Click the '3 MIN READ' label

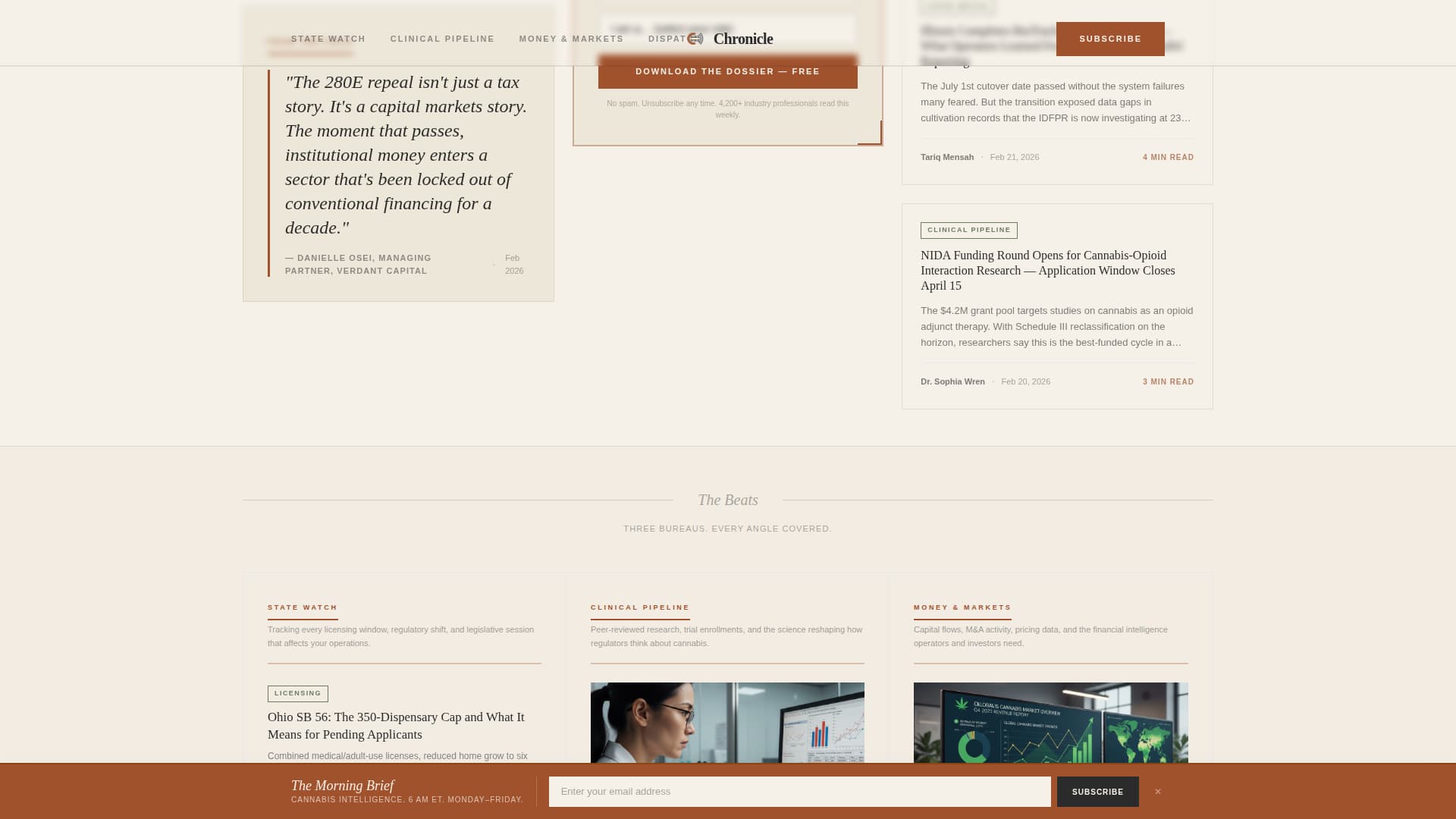pos(1168,381)
